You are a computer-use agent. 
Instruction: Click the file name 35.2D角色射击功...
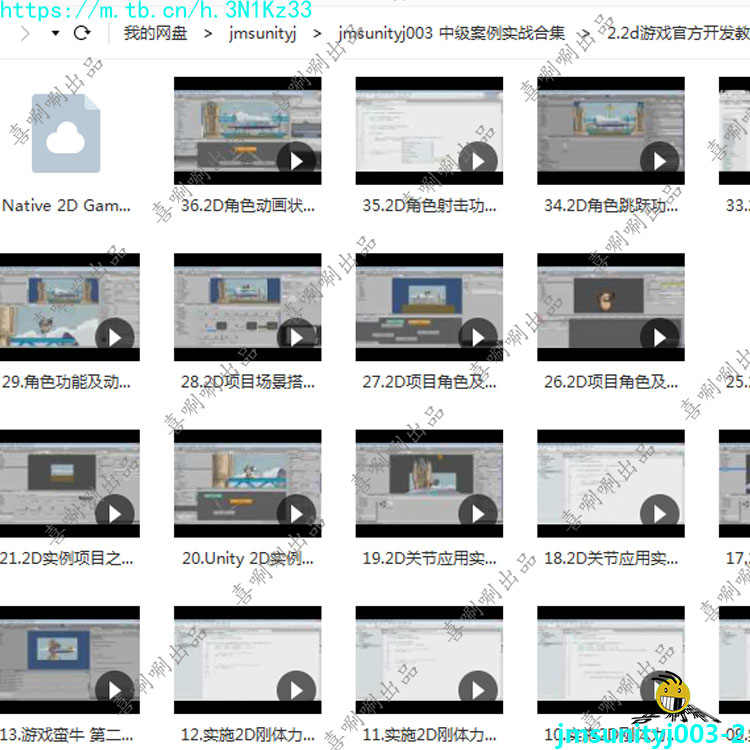click(429, 206)
